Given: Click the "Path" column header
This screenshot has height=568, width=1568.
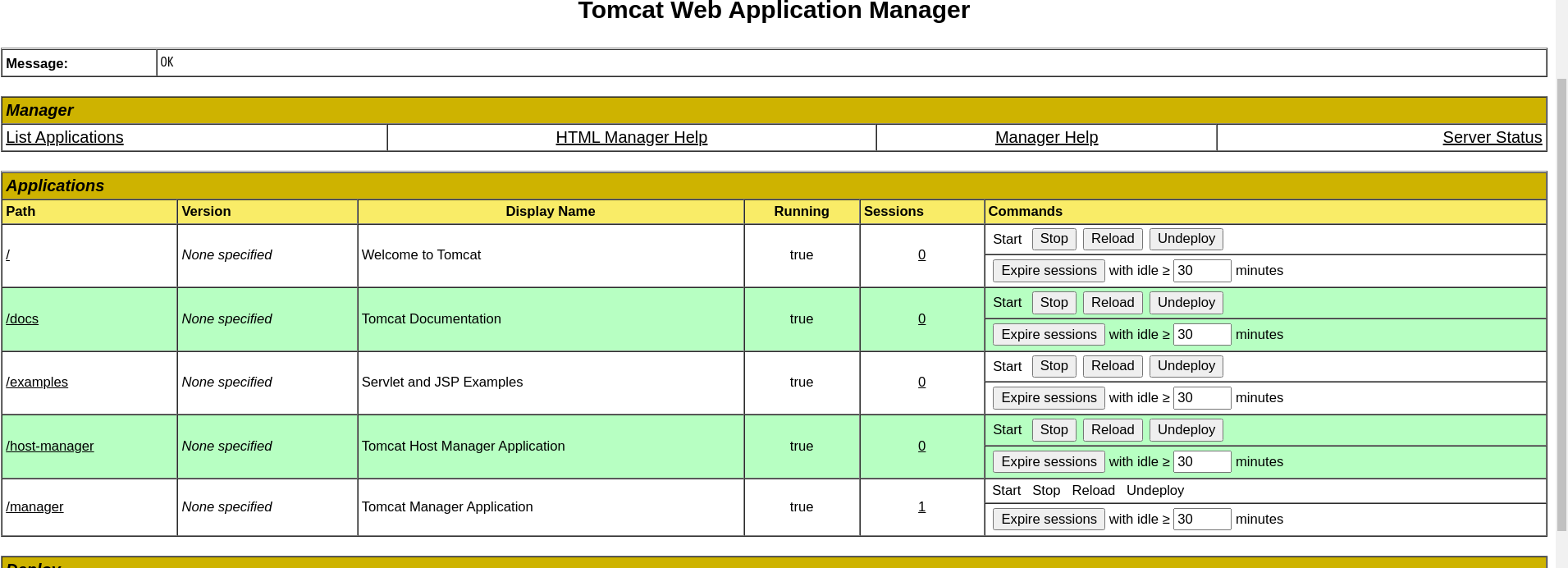Looking at the screenshot, I should [21, 211].
